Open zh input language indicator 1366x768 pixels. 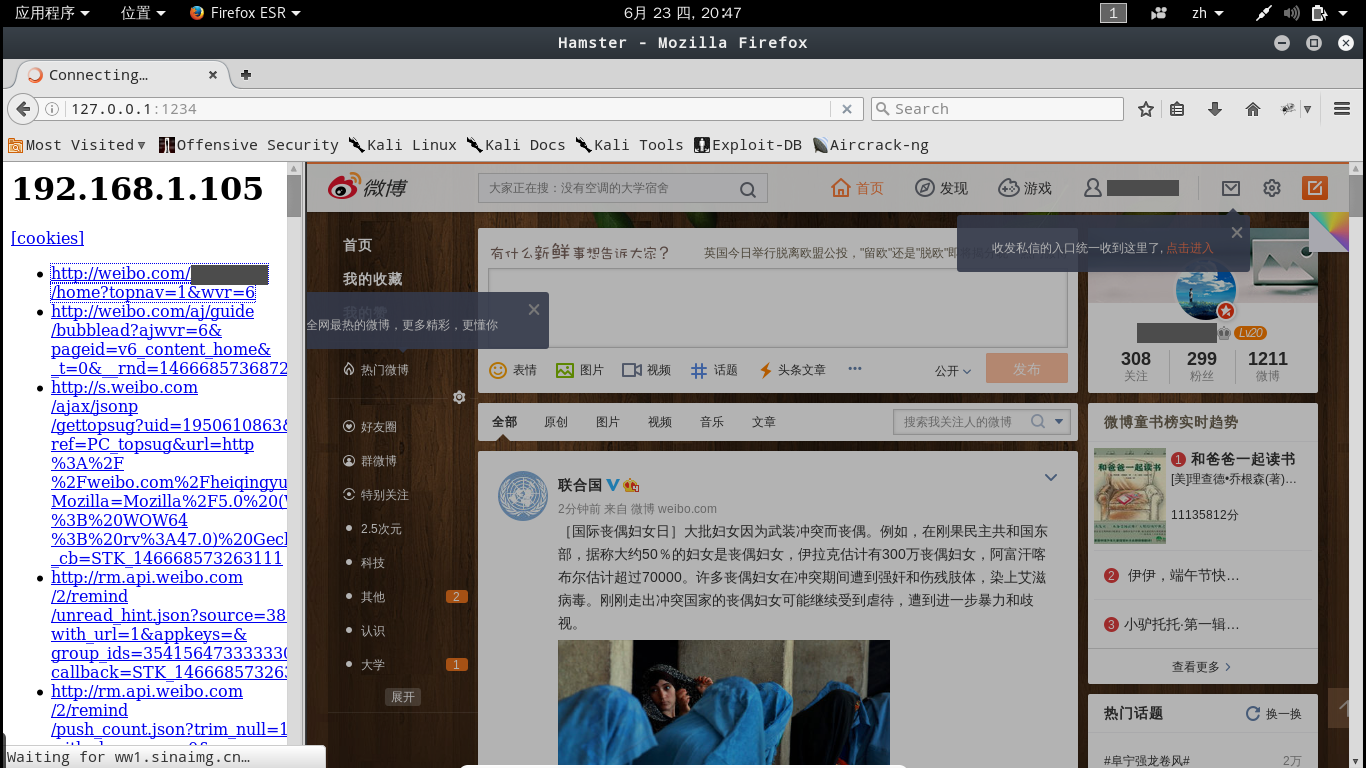click(x=1207, y=13)
